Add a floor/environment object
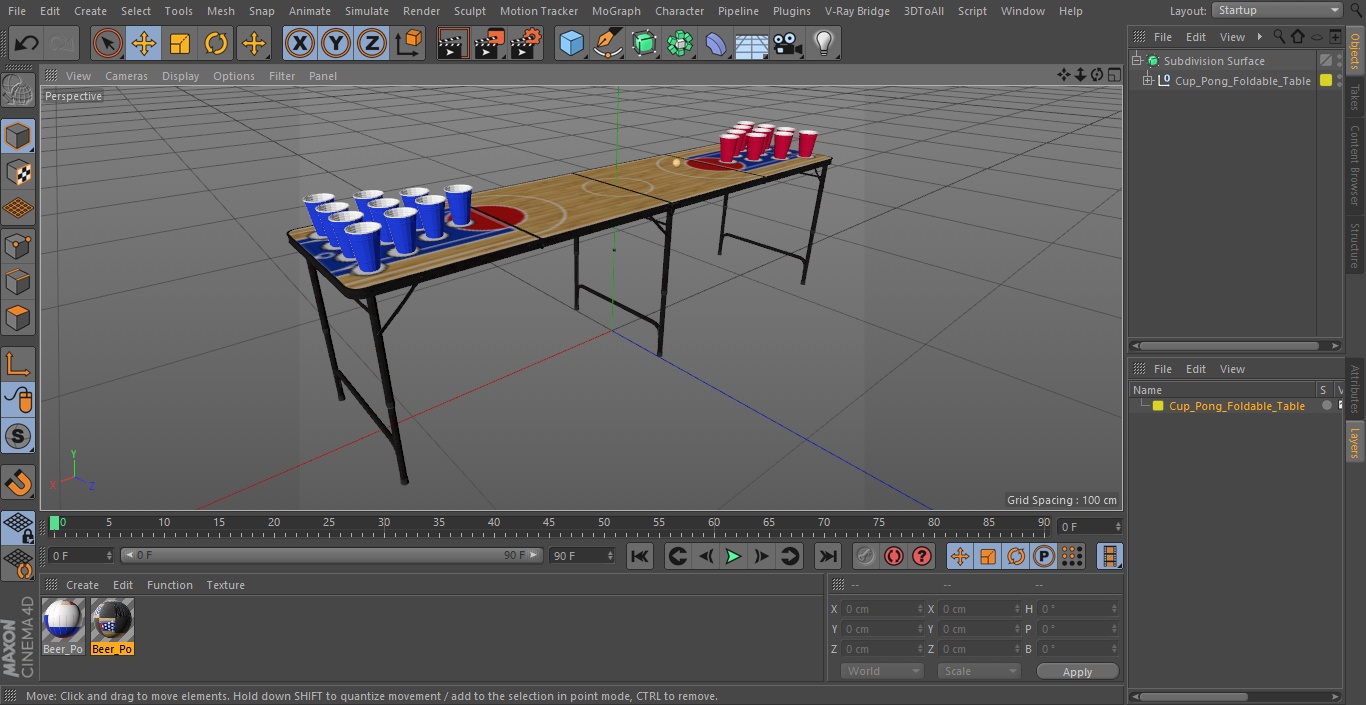Image resolution: width=1366 pixels, height=705 pixels. [x=752, y=44]
